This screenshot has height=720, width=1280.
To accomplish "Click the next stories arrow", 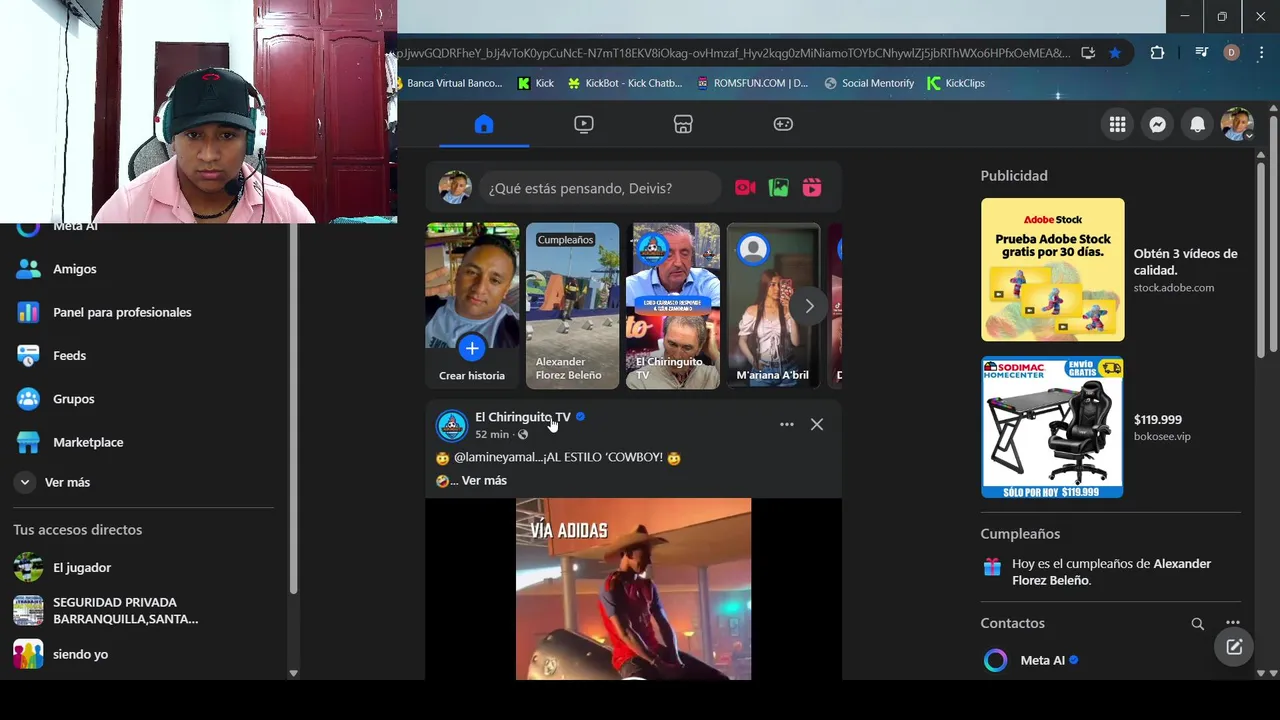I will coord(809,306).
